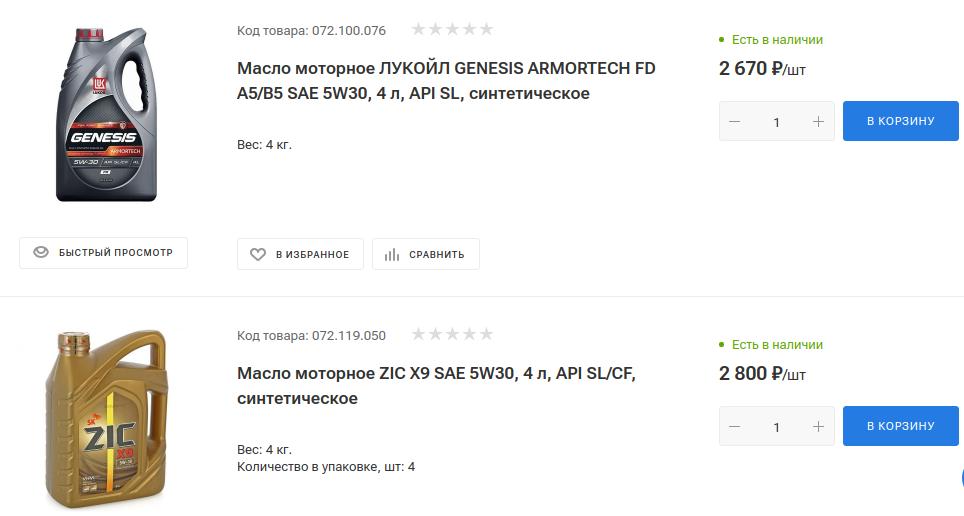
Task: Rate Lukoil Genesis oil five stars
Action: click(x=486, y=29)
